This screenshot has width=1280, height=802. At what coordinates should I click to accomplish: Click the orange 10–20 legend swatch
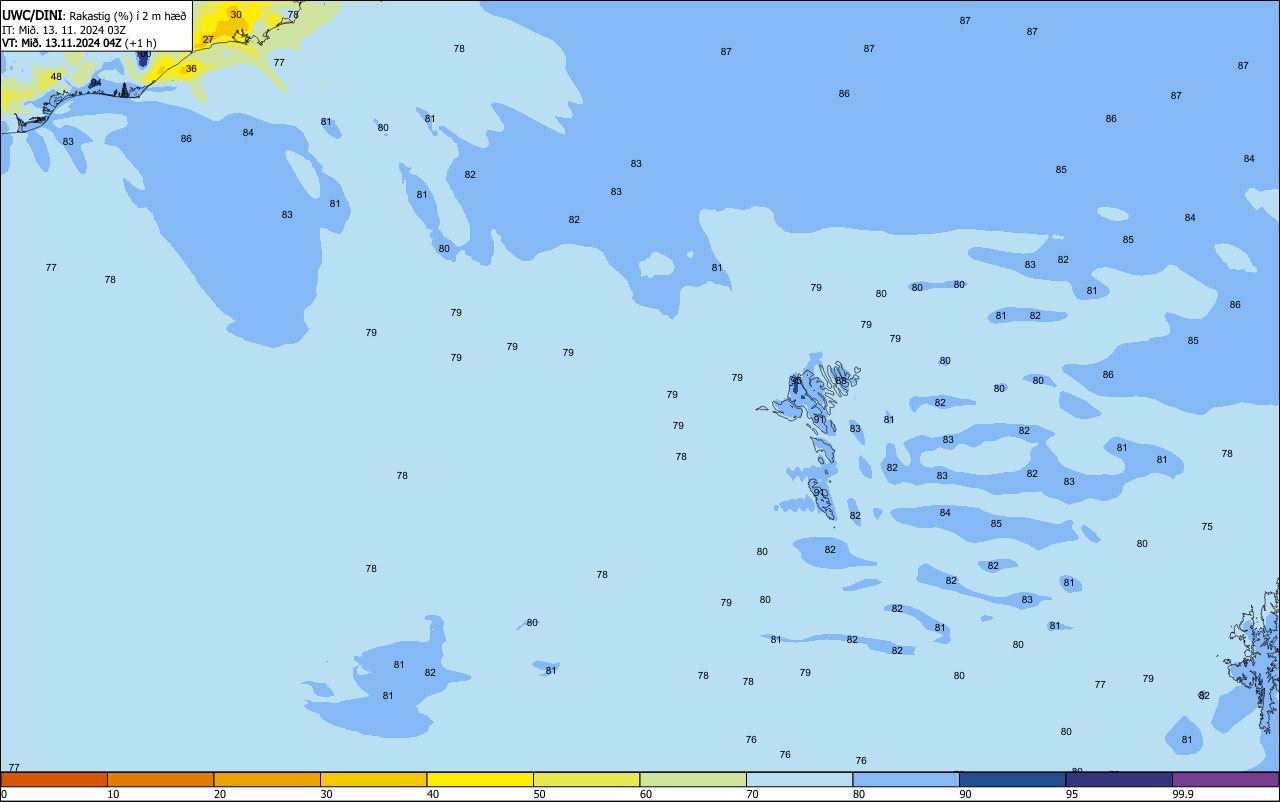click(x=160, y=779)
